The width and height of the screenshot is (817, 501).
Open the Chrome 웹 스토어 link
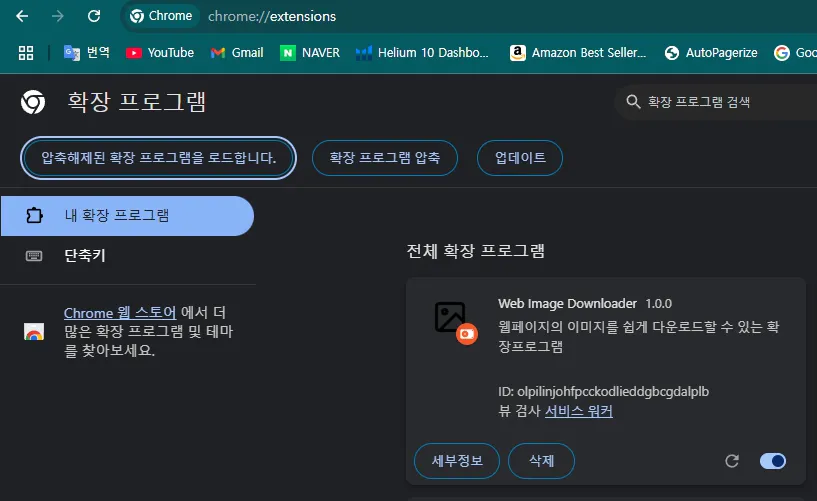click(x=120, y=313)
